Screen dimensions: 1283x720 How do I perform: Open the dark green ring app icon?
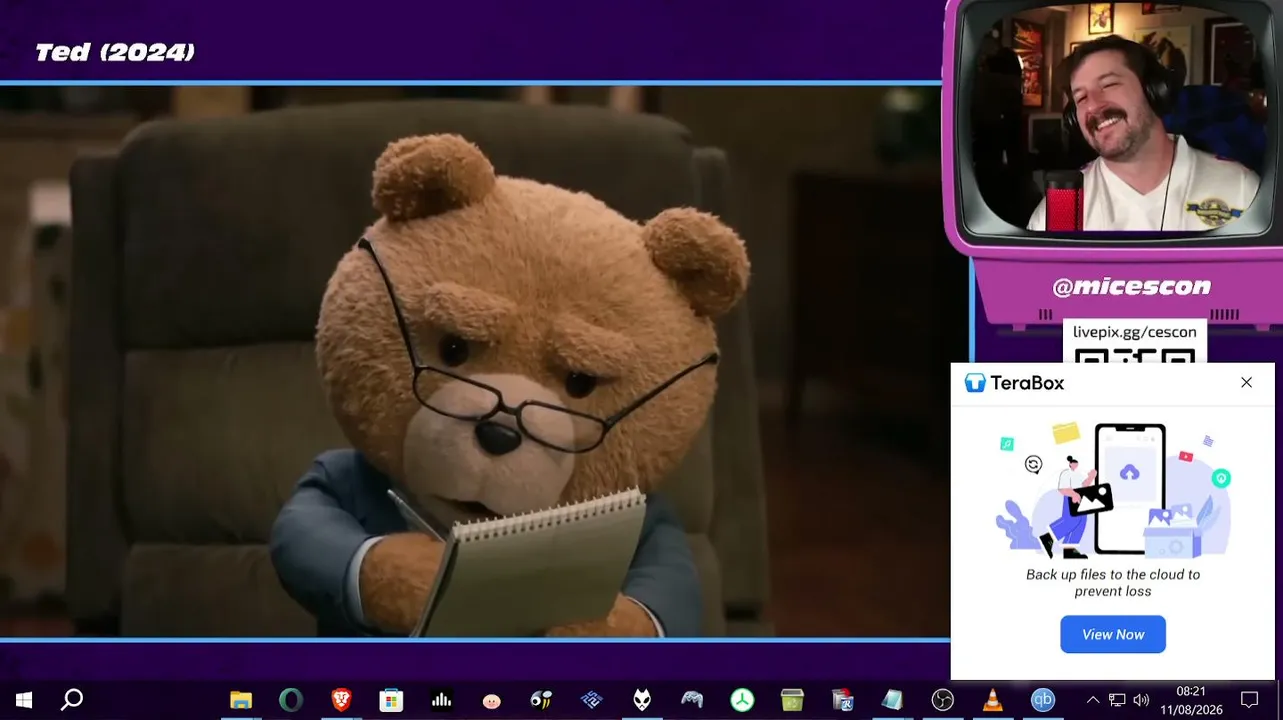(x=291, y=700)
